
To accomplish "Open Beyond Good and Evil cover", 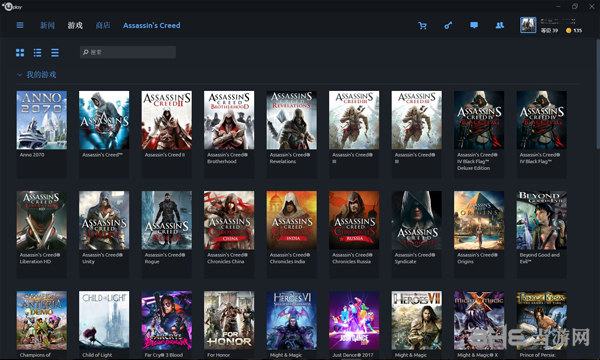I will point(541,220).
